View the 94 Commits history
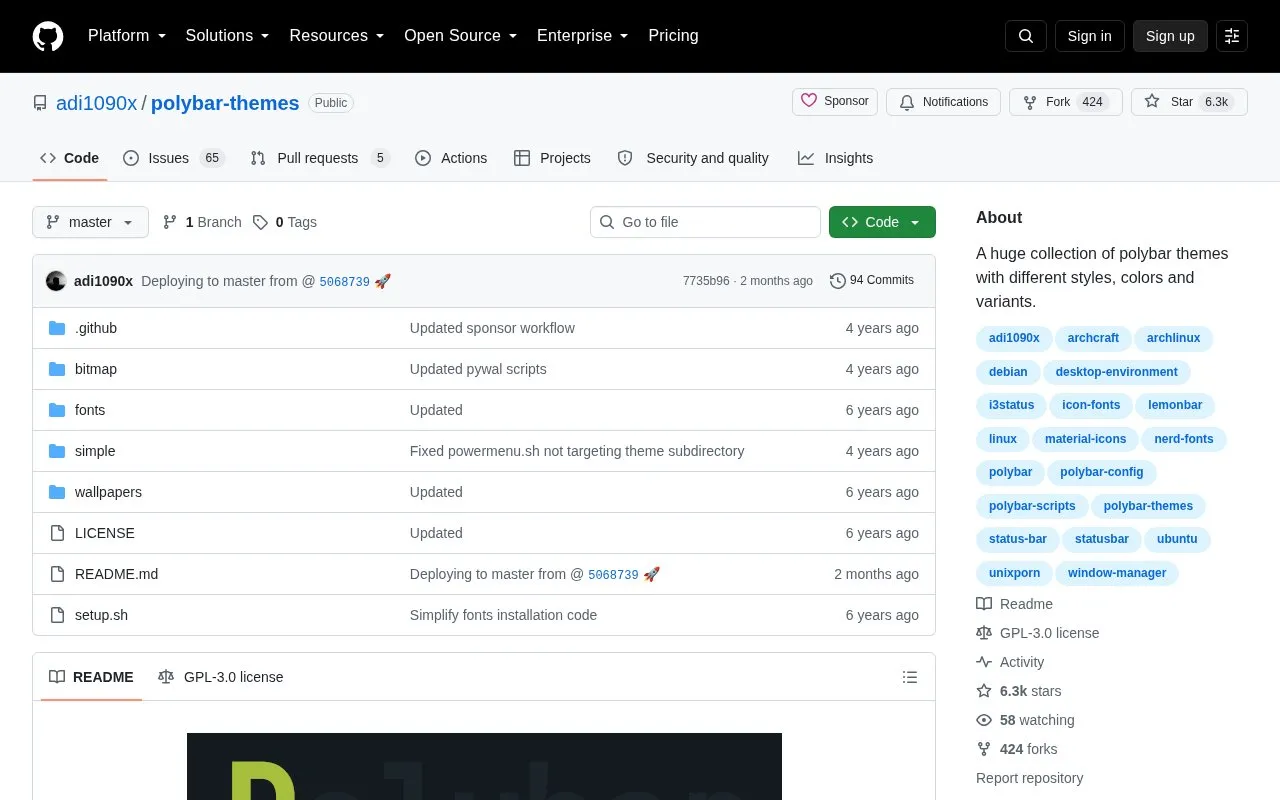Screen dimensions: 1280x800 (872, 281)
